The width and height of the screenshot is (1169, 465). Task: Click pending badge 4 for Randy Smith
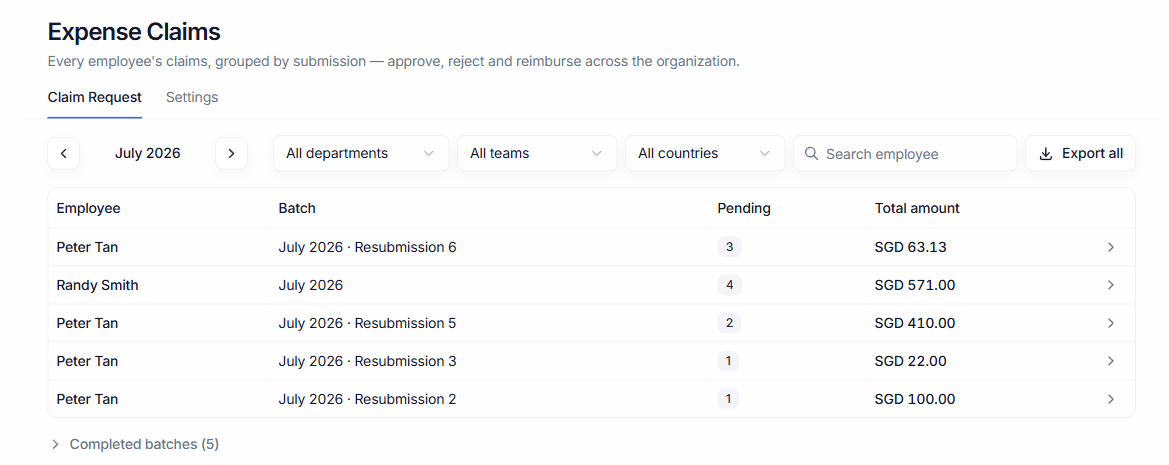click(x=729, y=285)
